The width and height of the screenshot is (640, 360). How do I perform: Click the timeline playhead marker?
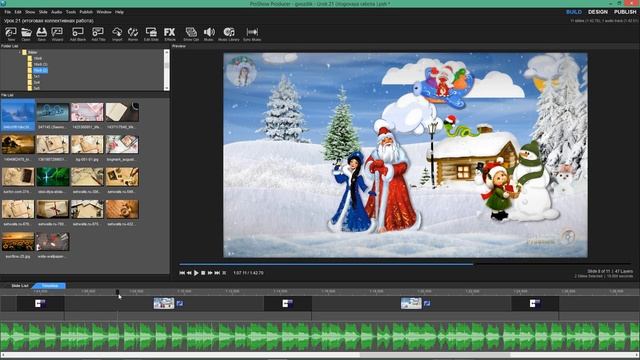[118, 292]
